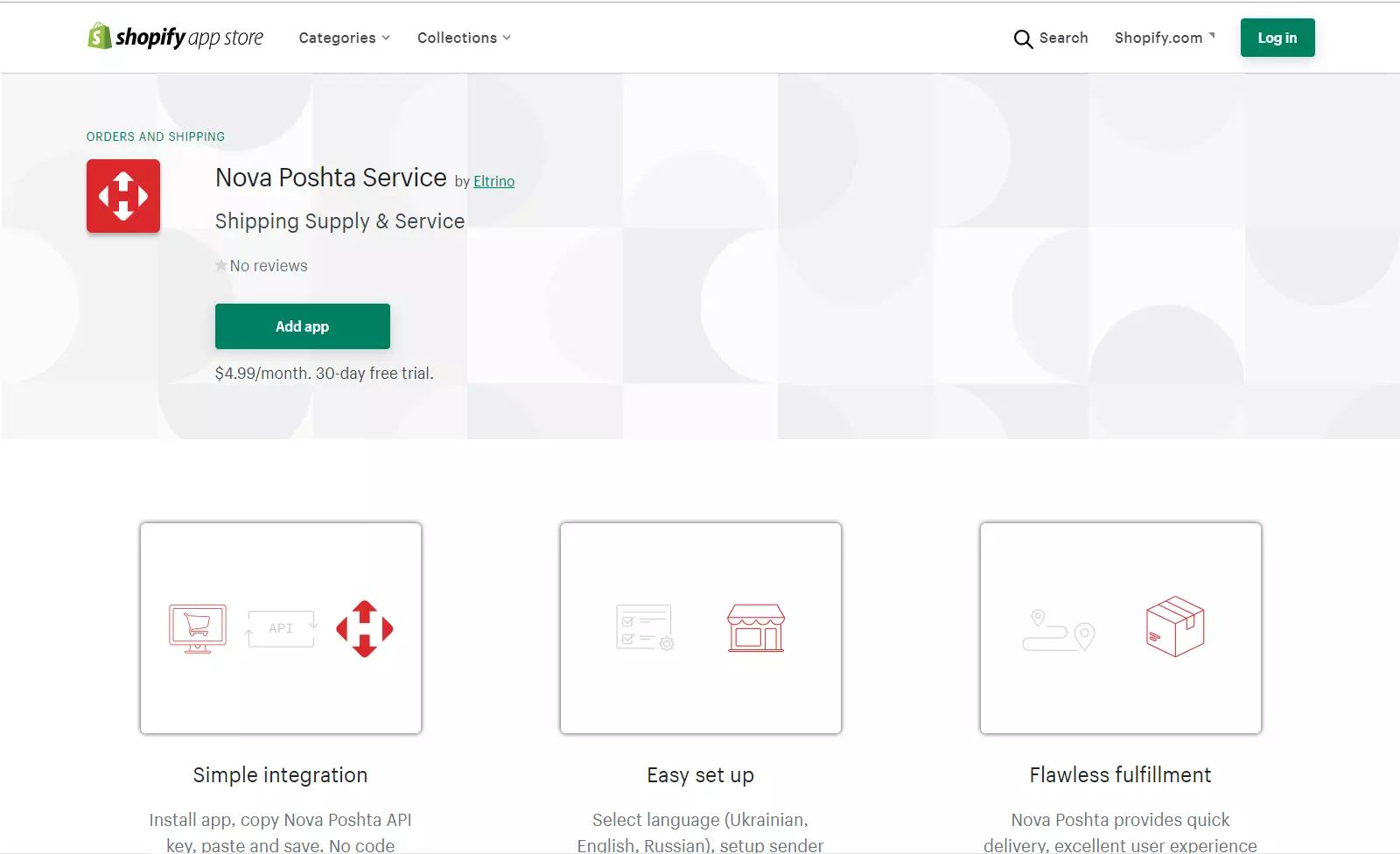This screenshot has width=1400, height=854.
Task: Select the Flawless fulfillment image card
Action: click(x=1121, y=628)
